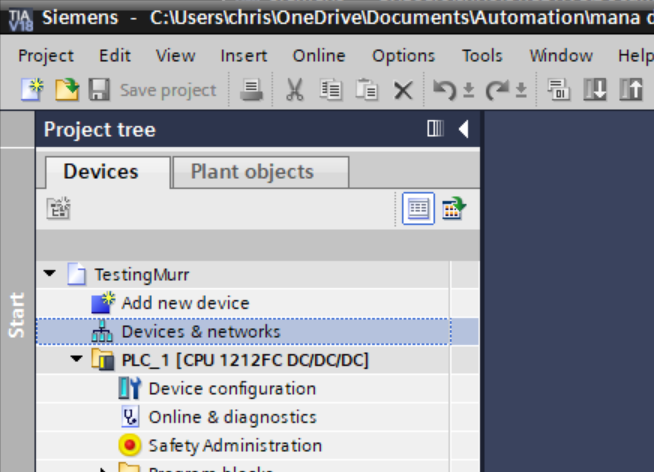Open the Insert menu
This screenshot has height=472, width=654.
pos(244,55)
